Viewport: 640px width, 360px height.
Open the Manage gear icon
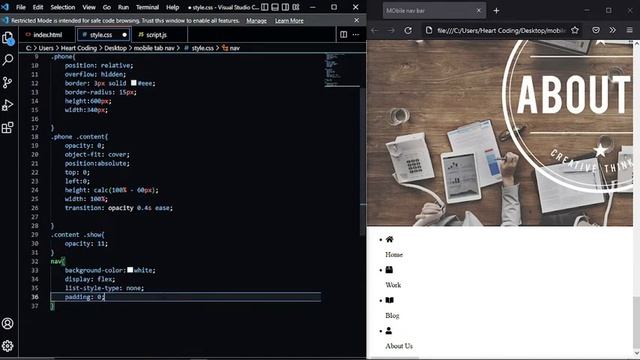pos(8,346)
